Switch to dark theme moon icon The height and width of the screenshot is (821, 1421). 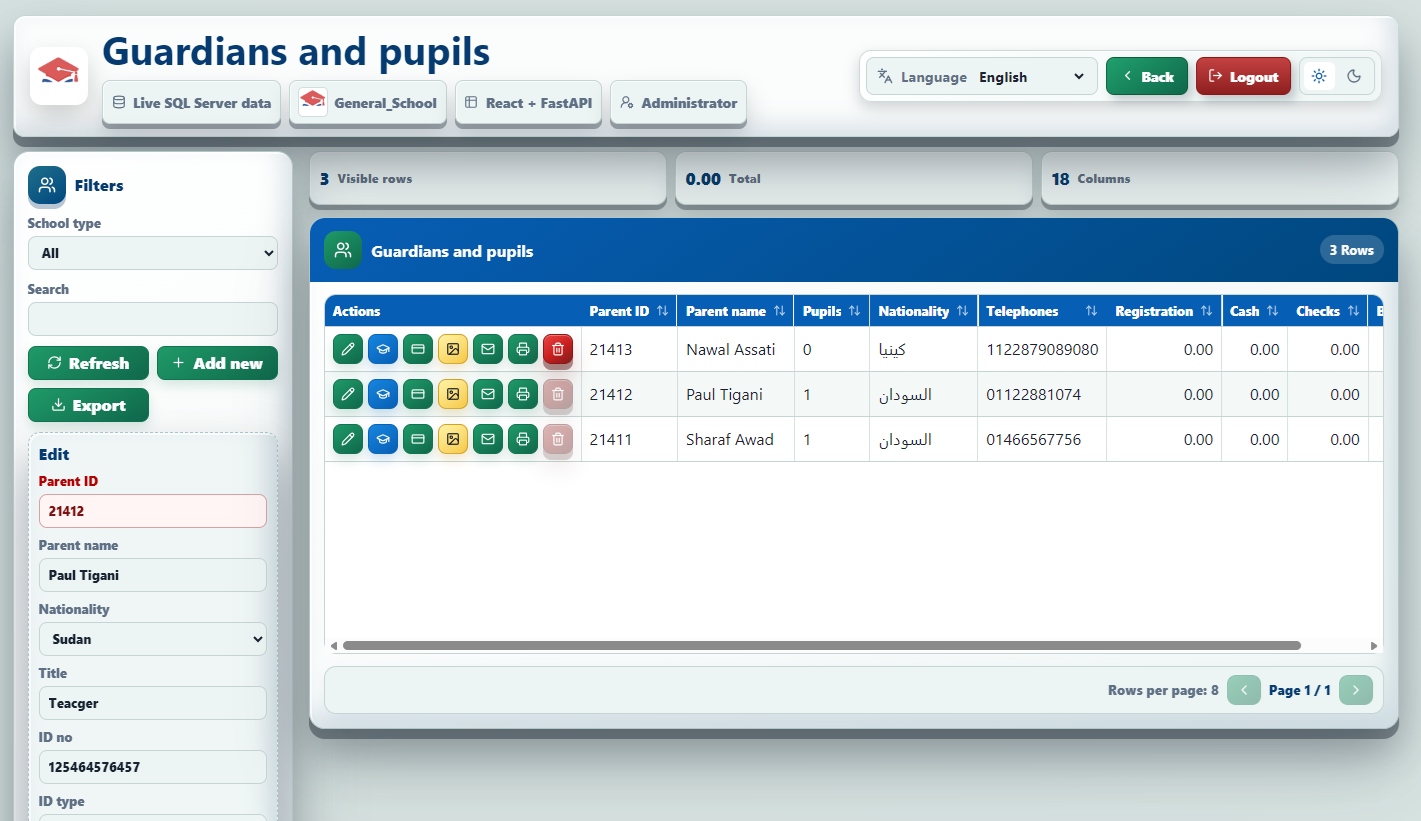tap(1355, 76)
